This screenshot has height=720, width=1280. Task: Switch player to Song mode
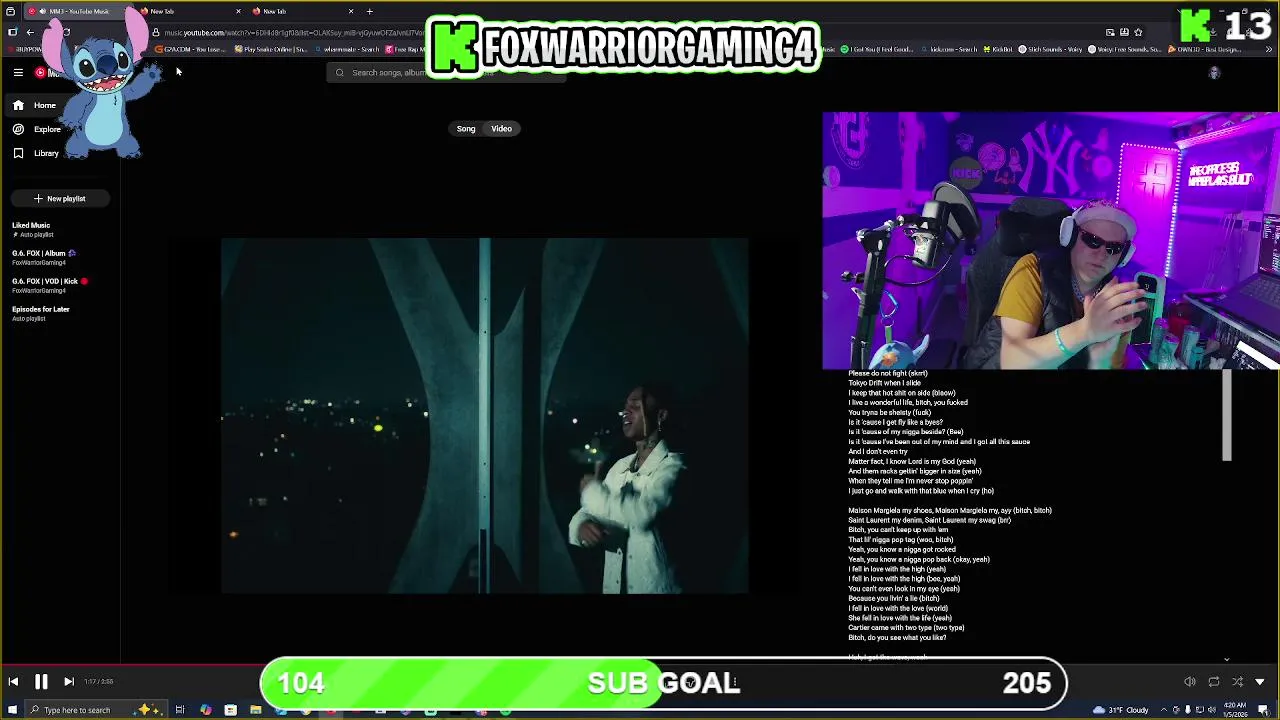pyautogui.click(x=466, y=128)
